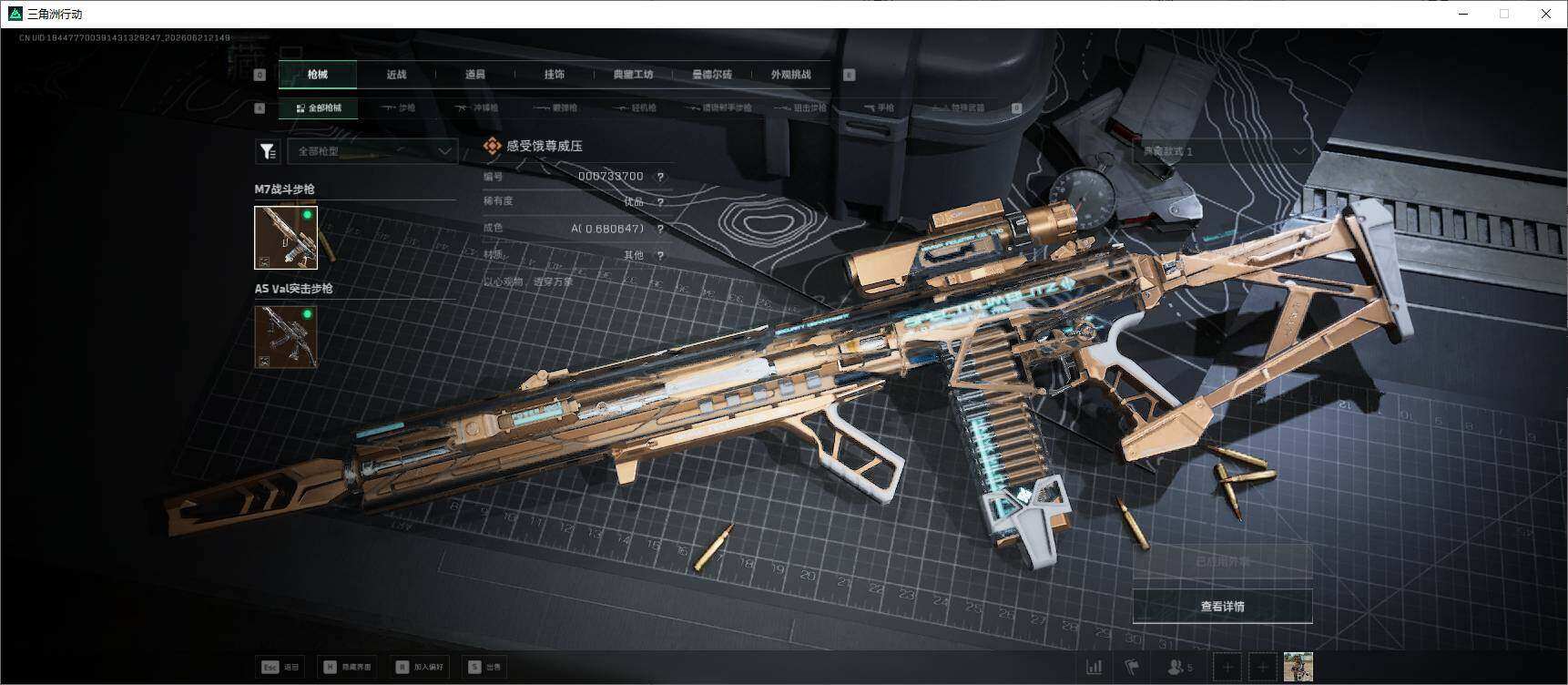Click the material value 其他

click(x=634, y=256)
